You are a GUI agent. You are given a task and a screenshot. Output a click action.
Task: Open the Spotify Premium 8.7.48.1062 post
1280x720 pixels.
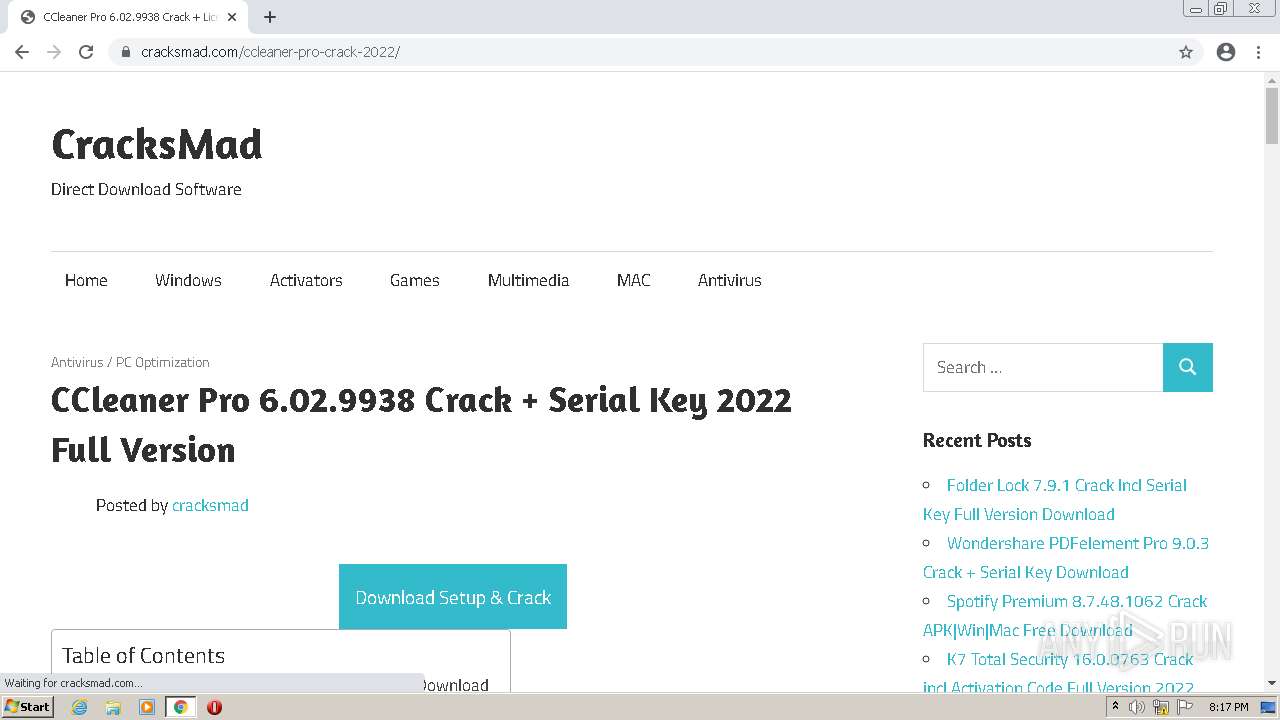tap(1065, 615)
